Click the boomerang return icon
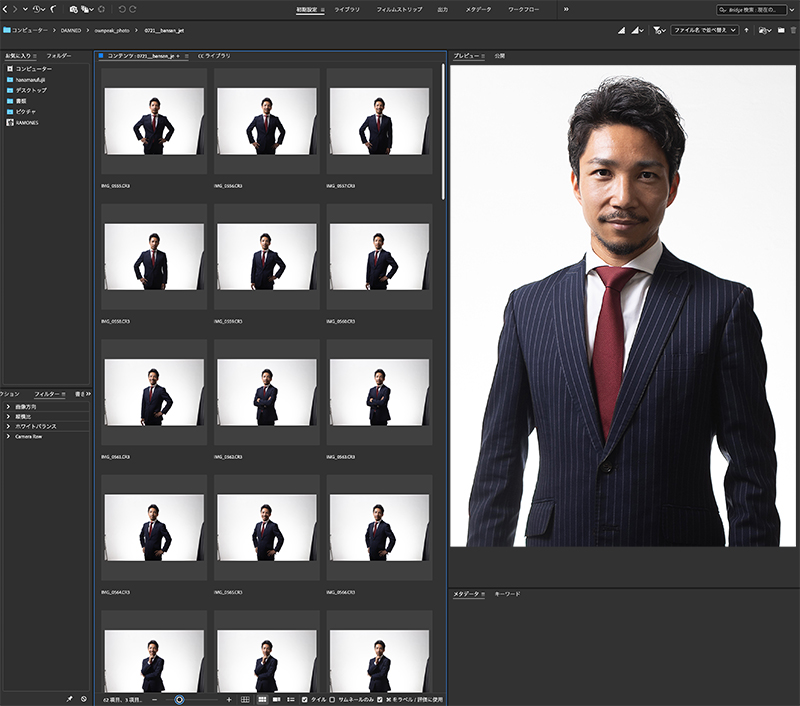The image size is (800, 706). coord(53,9)
